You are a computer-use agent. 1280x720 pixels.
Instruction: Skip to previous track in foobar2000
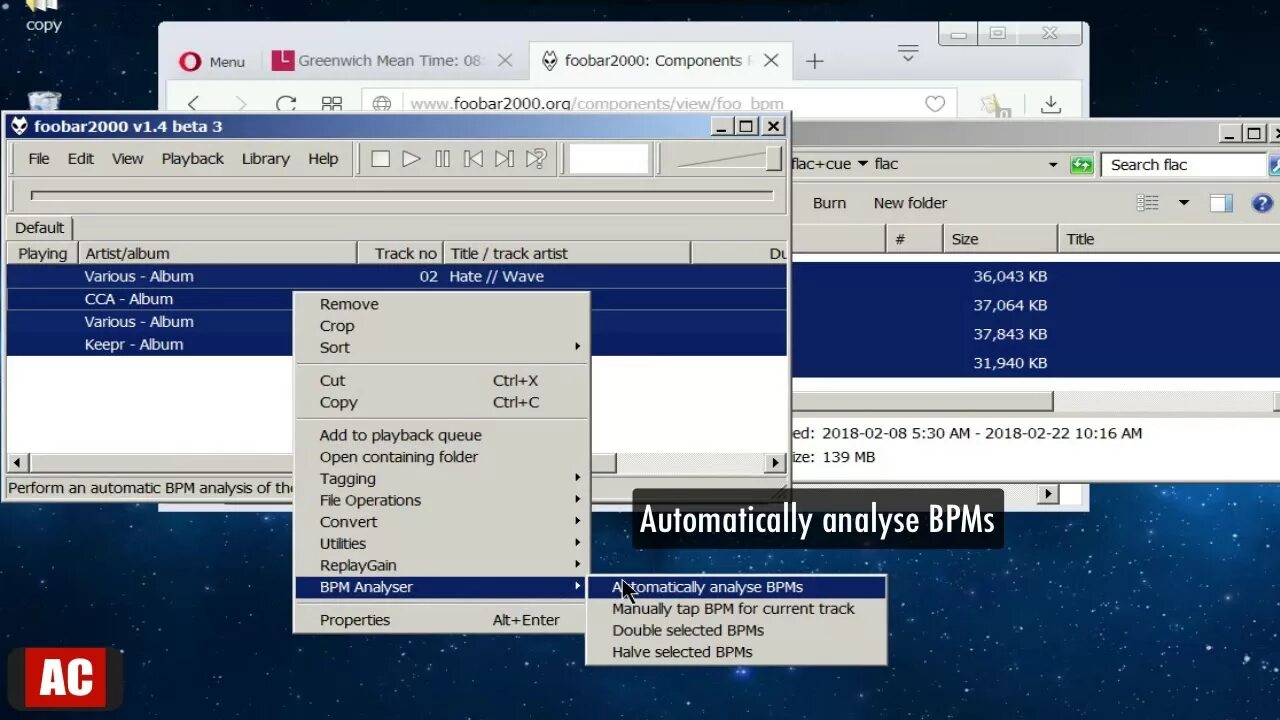(x=473, y=159)
